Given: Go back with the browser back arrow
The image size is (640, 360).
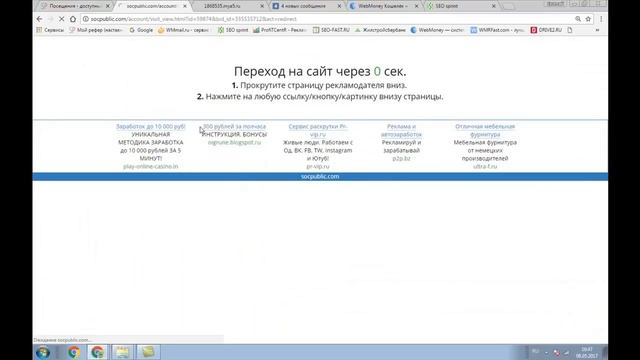Looking at the screenshot, I should pos(39,19).
